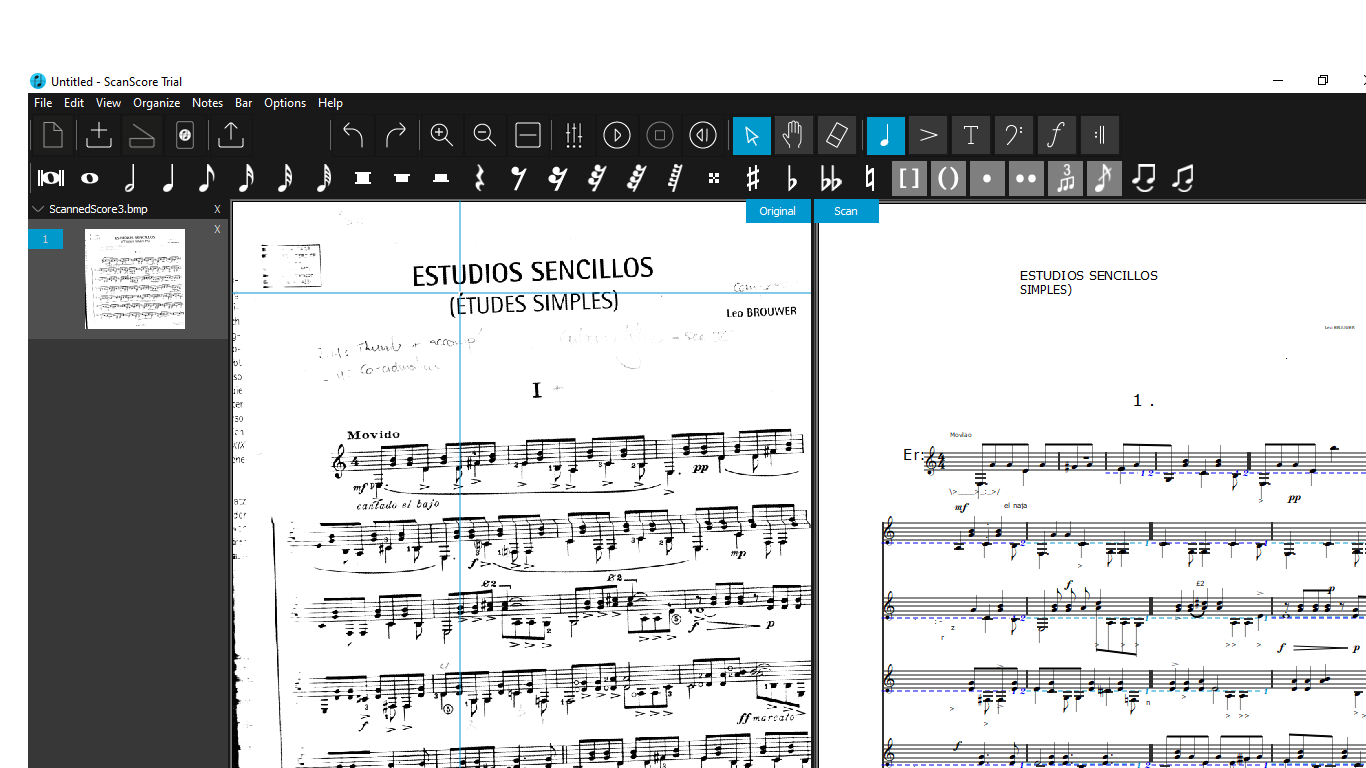Viewport: 1366px width, 768px height.
Task: Select the whole rest
Action: [402, 178]
